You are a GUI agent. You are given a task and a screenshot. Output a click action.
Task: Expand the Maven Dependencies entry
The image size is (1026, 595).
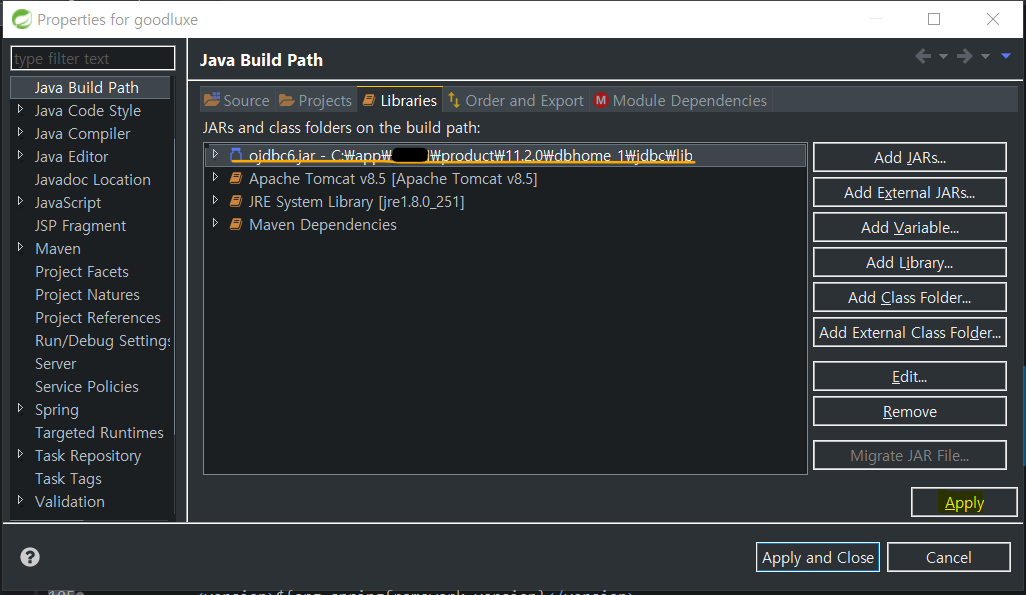[x=215, y=223]
